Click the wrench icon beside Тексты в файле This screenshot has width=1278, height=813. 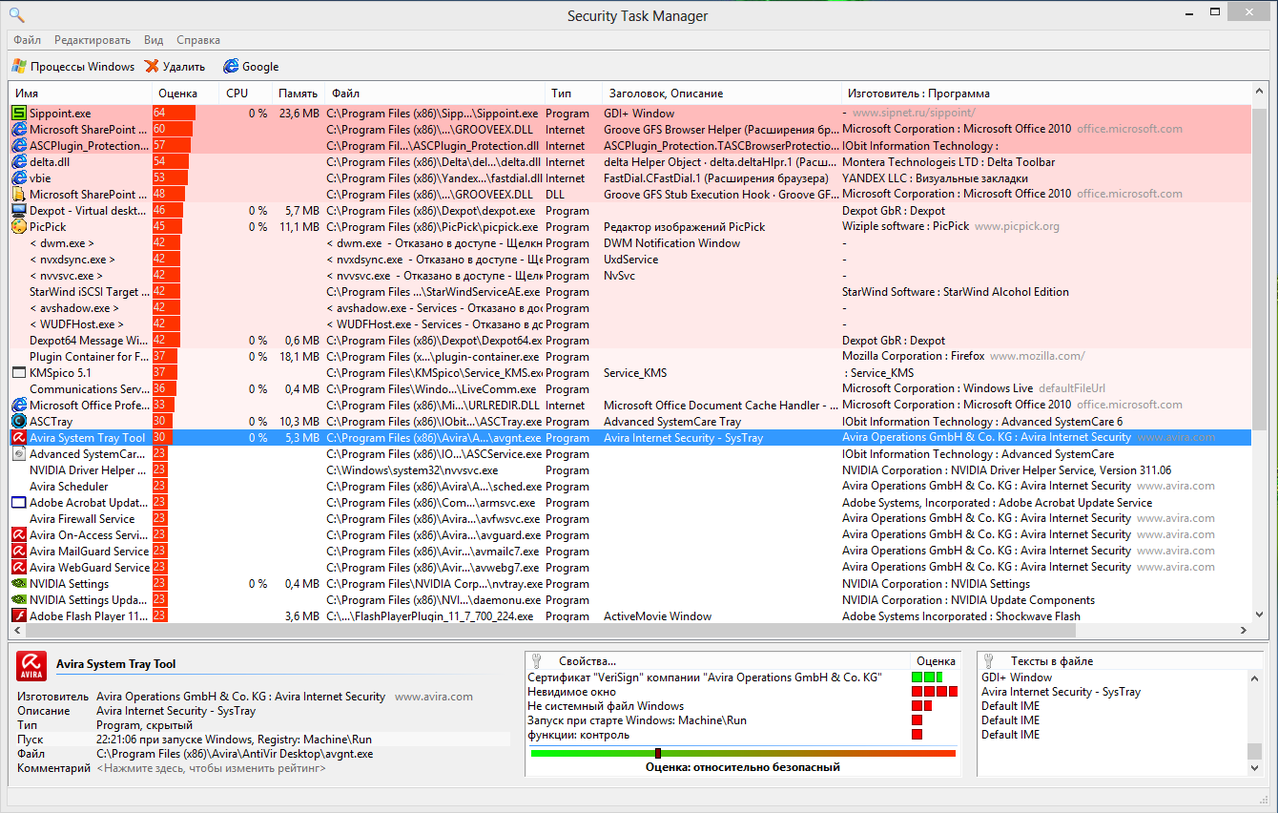pos(990,660)
